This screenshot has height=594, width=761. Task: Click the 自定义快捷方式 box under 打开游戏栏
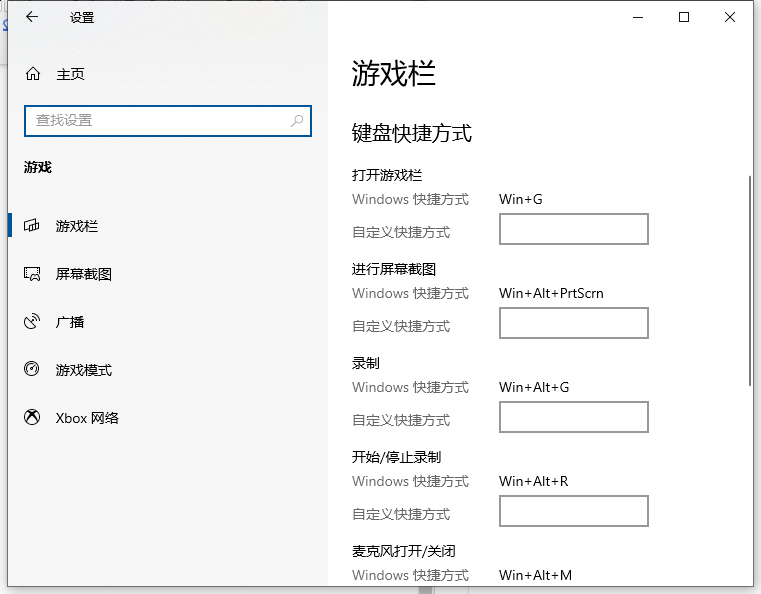point(573,229)
